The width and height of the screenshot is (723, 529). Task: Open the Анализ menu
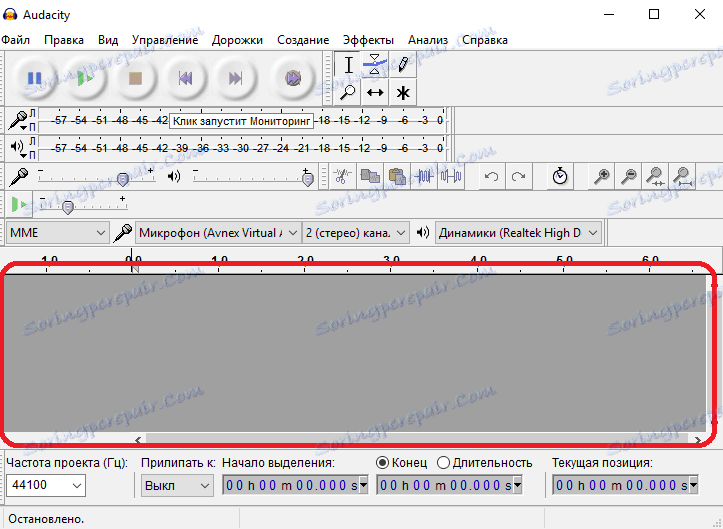coord(428,40)
